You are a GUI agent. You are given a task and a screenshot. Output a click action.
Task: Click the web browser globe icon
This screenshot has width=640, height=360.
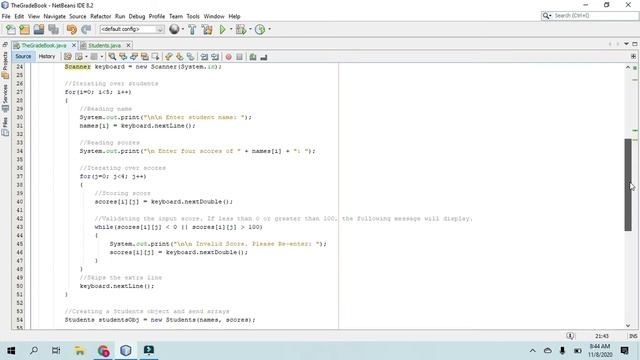(x=174, y=29)
